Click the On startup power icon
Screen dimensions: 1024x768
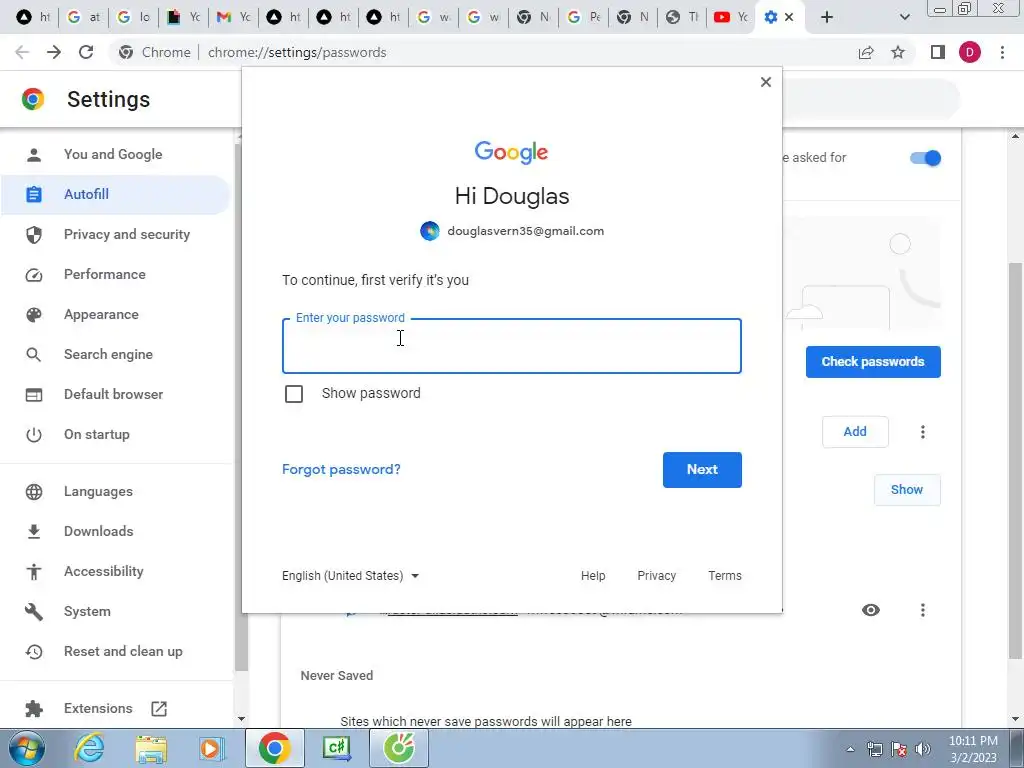(x=34, y=435)
